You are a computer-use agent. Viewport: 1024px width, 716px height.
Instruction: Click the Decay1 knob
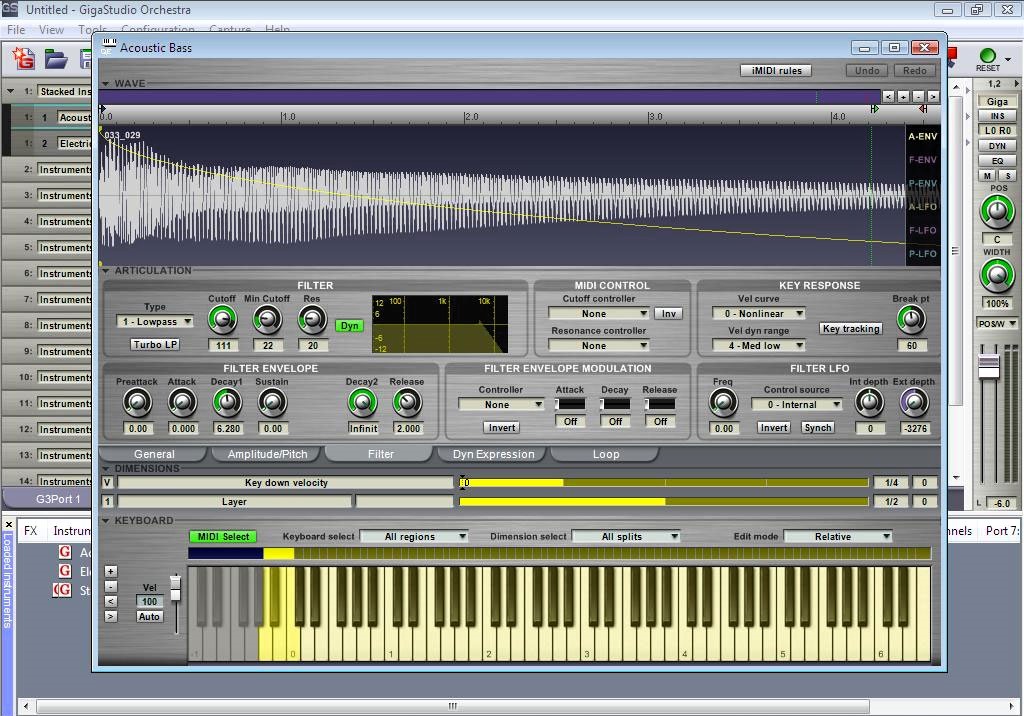[227, 403]
